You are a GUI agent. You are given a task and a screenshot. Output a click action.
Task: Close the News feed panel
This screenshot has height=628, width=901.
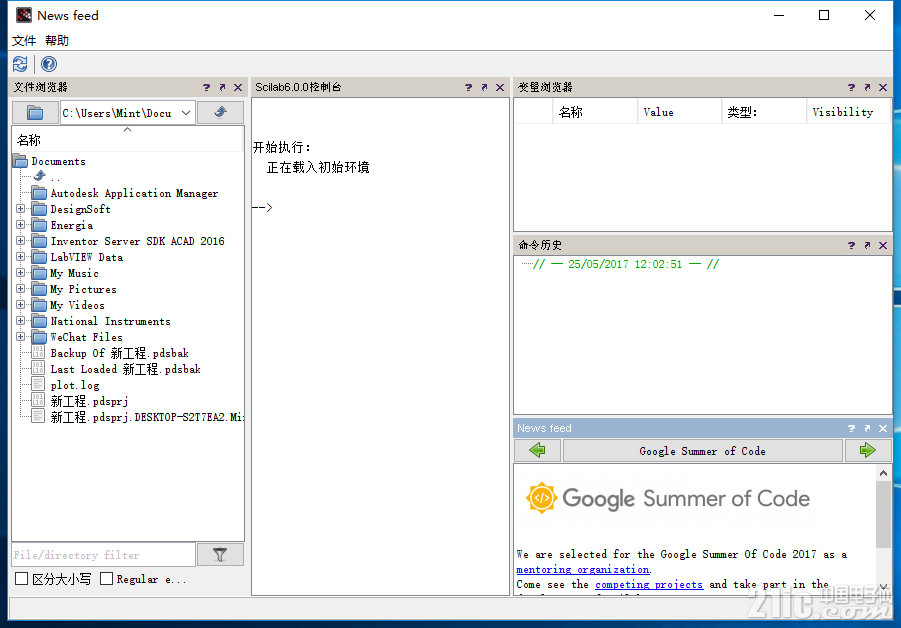[883, 428]
